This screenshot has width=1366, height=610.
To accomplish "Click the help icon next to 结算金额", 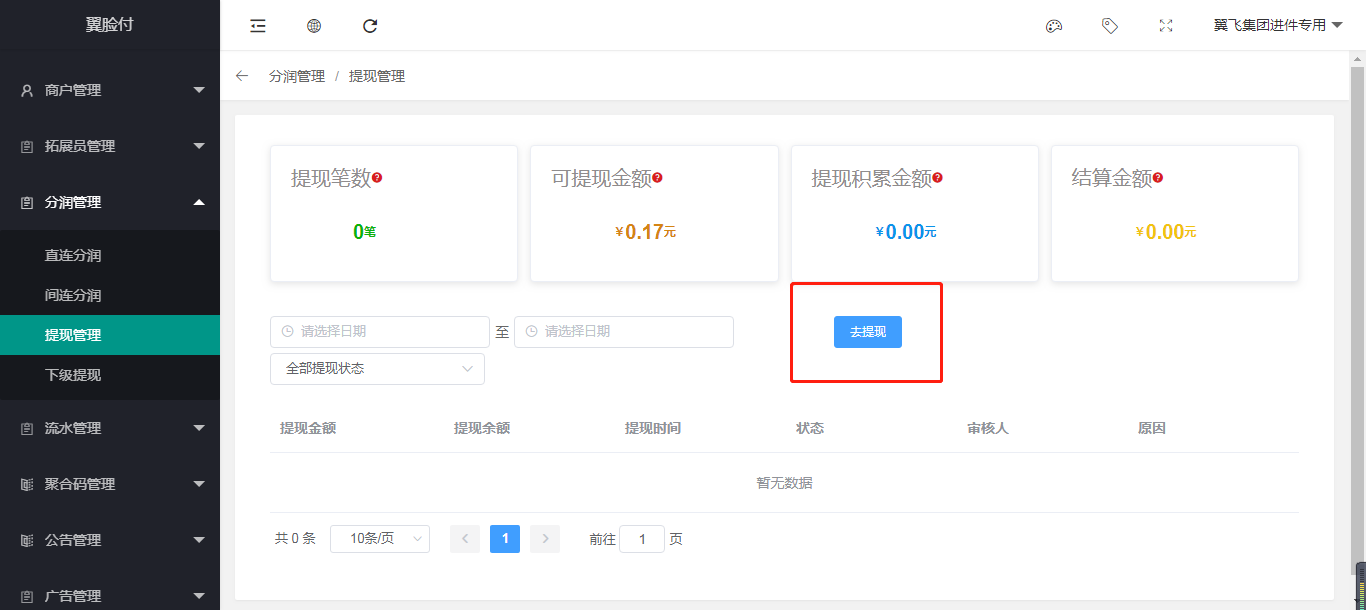I will click(1157, 178).
